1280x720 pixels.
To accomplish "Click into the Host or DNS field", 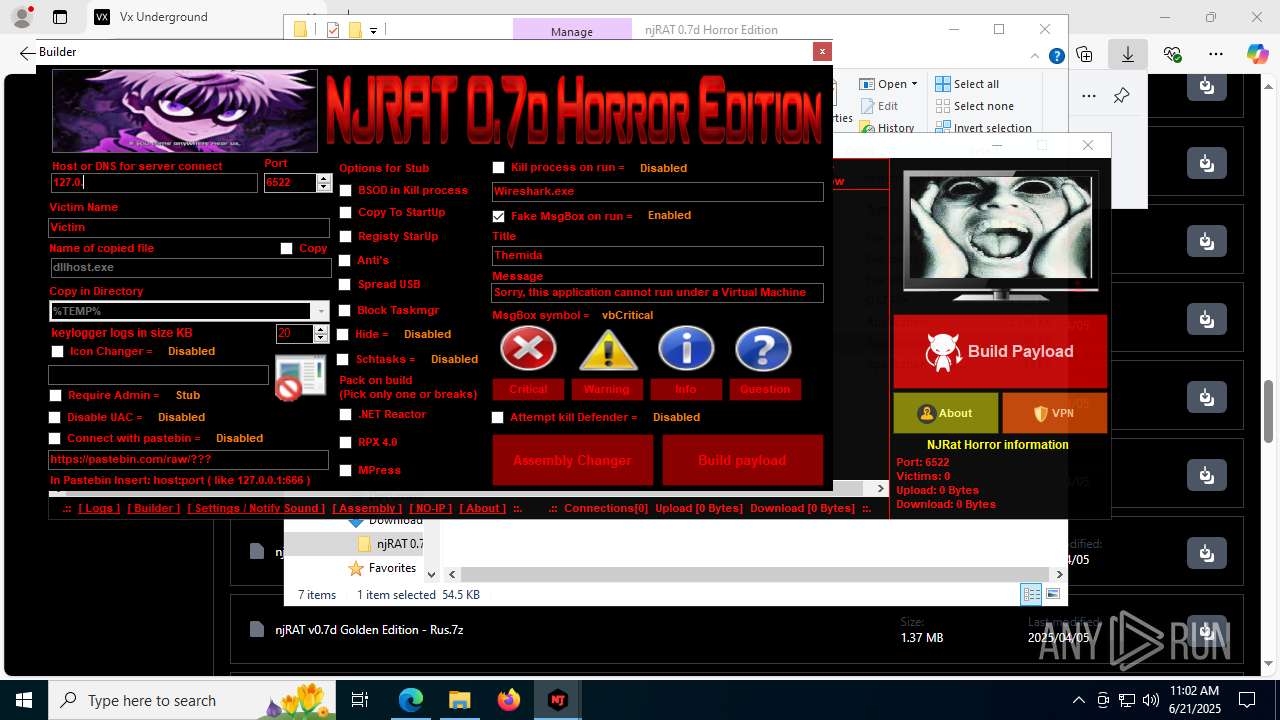I will coord(154,183).
